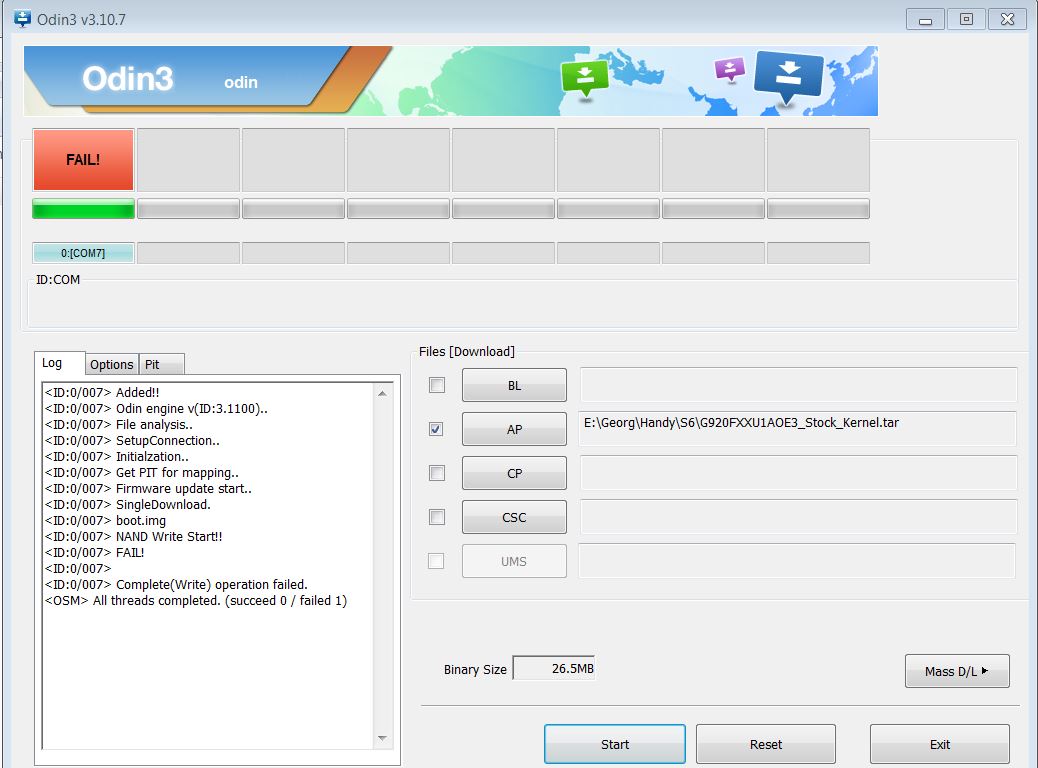Click log line 'Firmware update start..'
The image size is (1038, 768).
tap(148, 489)
